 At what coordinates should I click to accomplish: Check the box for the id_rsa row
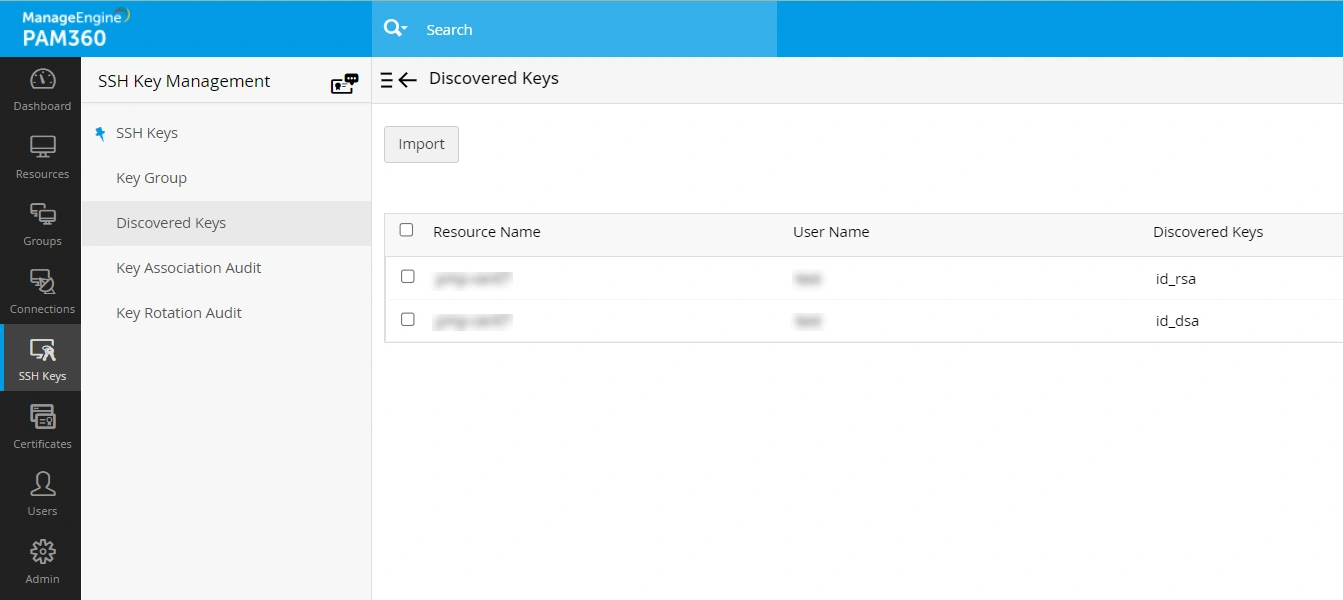tap(407, 277)
